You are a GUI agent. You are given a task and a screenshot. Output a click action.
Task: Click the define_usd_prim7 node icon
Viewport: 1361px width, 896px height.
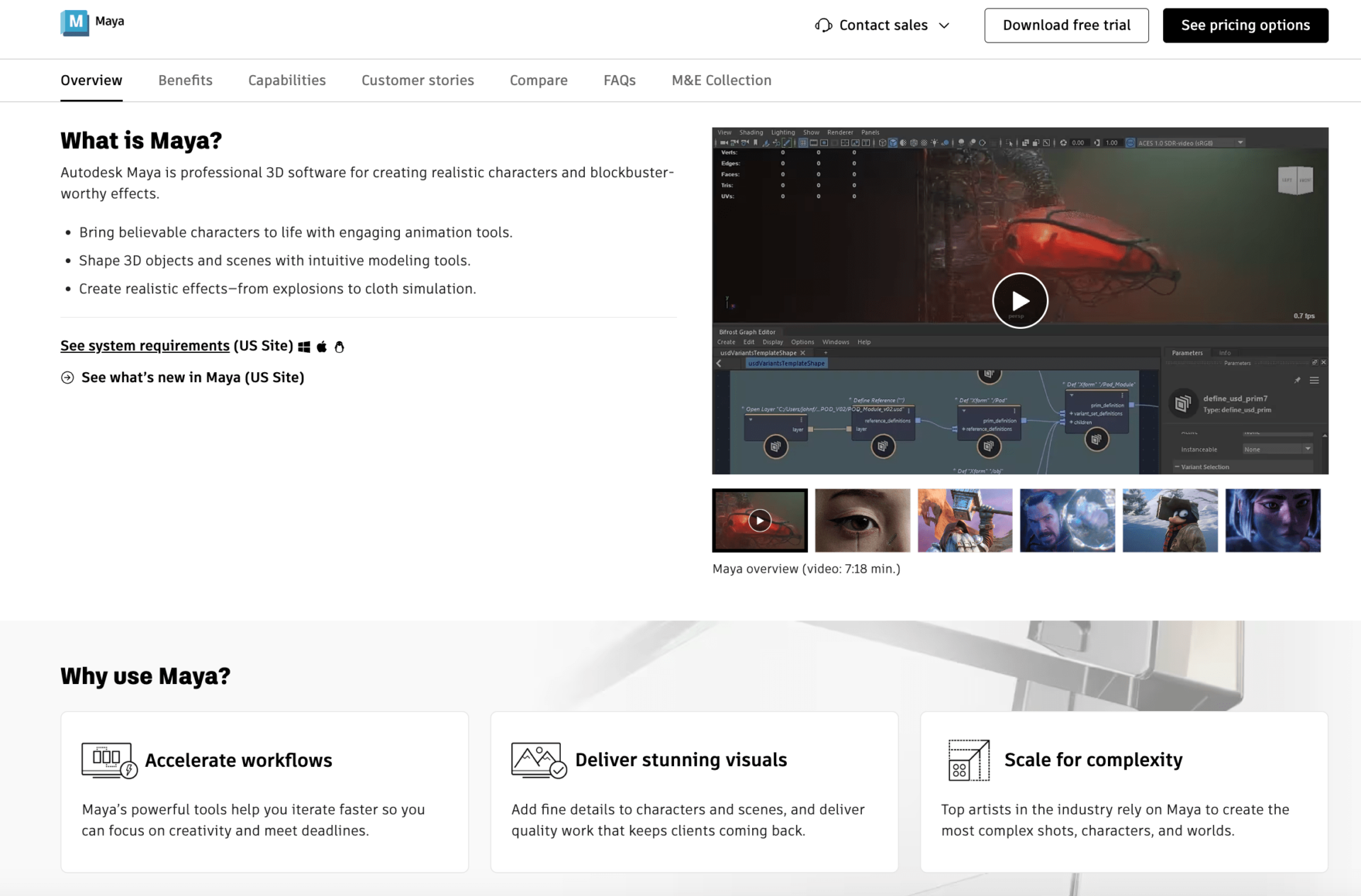(1184, 403)
